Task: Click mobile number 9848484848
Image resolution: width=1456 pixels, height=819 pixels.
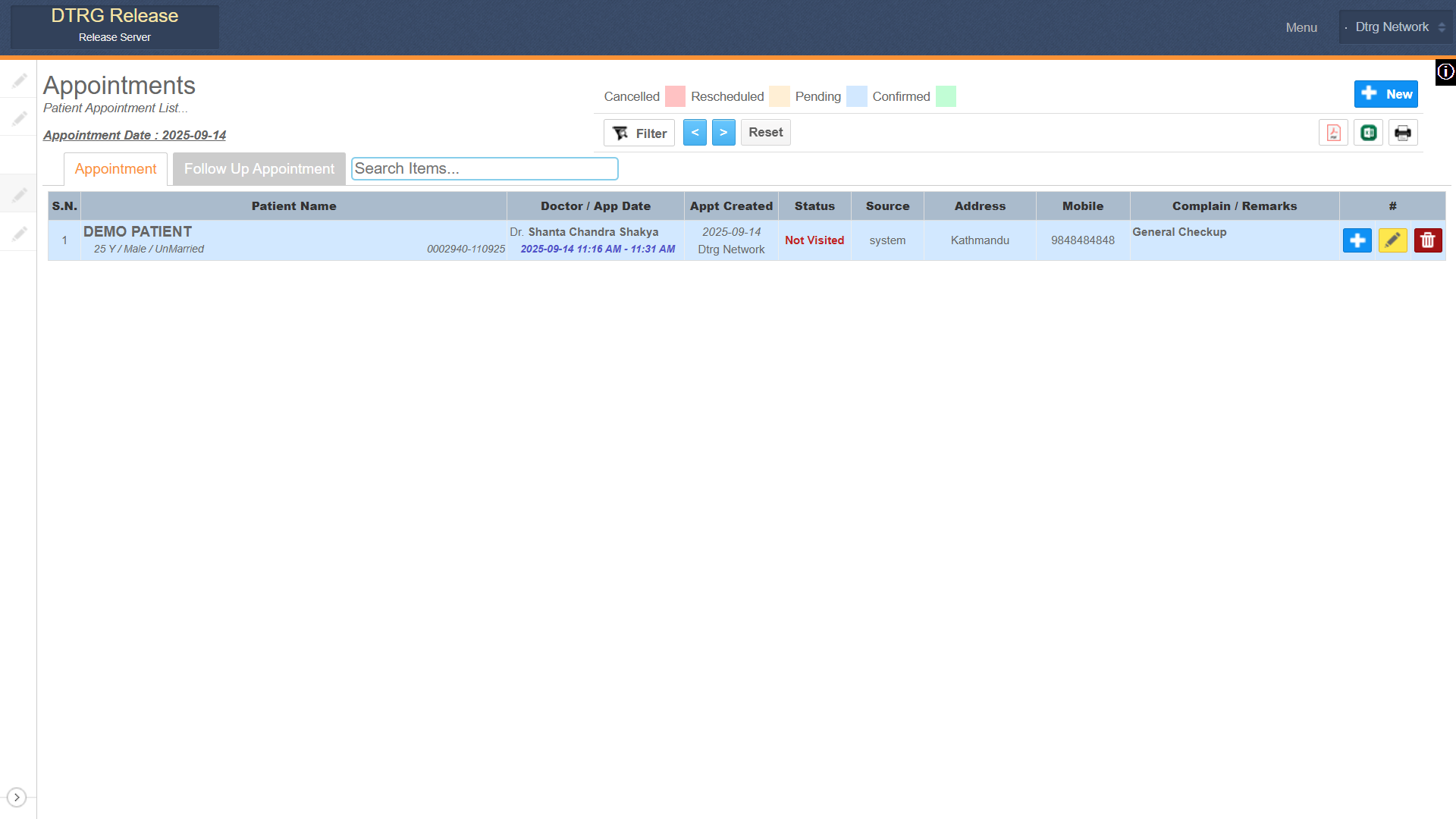Action: 1082,240
